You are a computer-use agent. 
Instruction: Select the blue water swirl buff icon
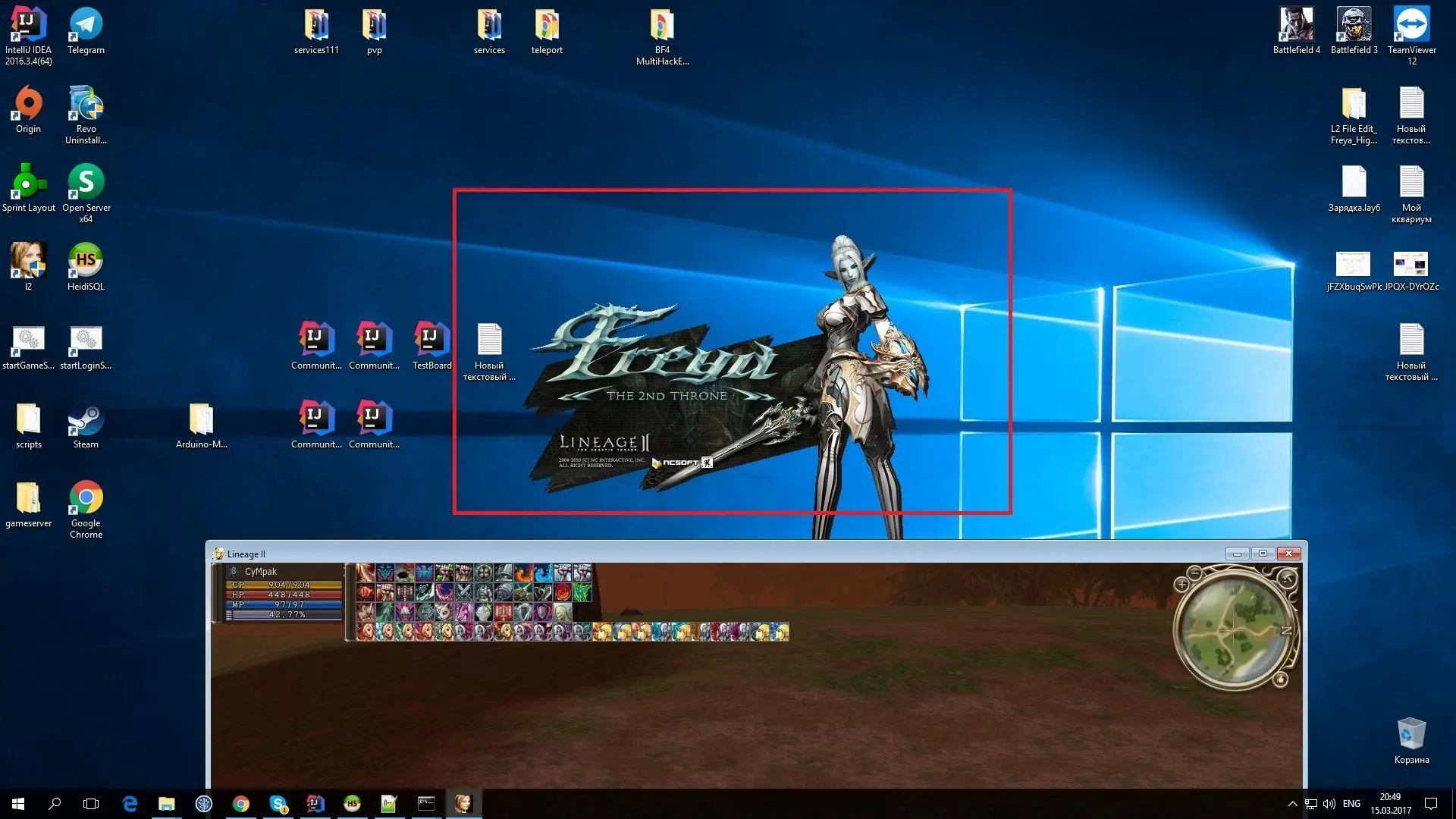coord(543,573)
